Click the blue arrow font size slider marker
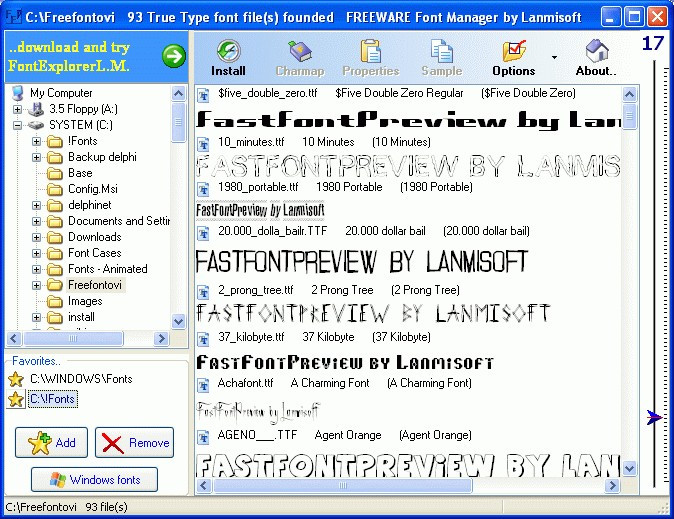The height and width of the screenshot is (519, 674). click(x=655, y=417)
